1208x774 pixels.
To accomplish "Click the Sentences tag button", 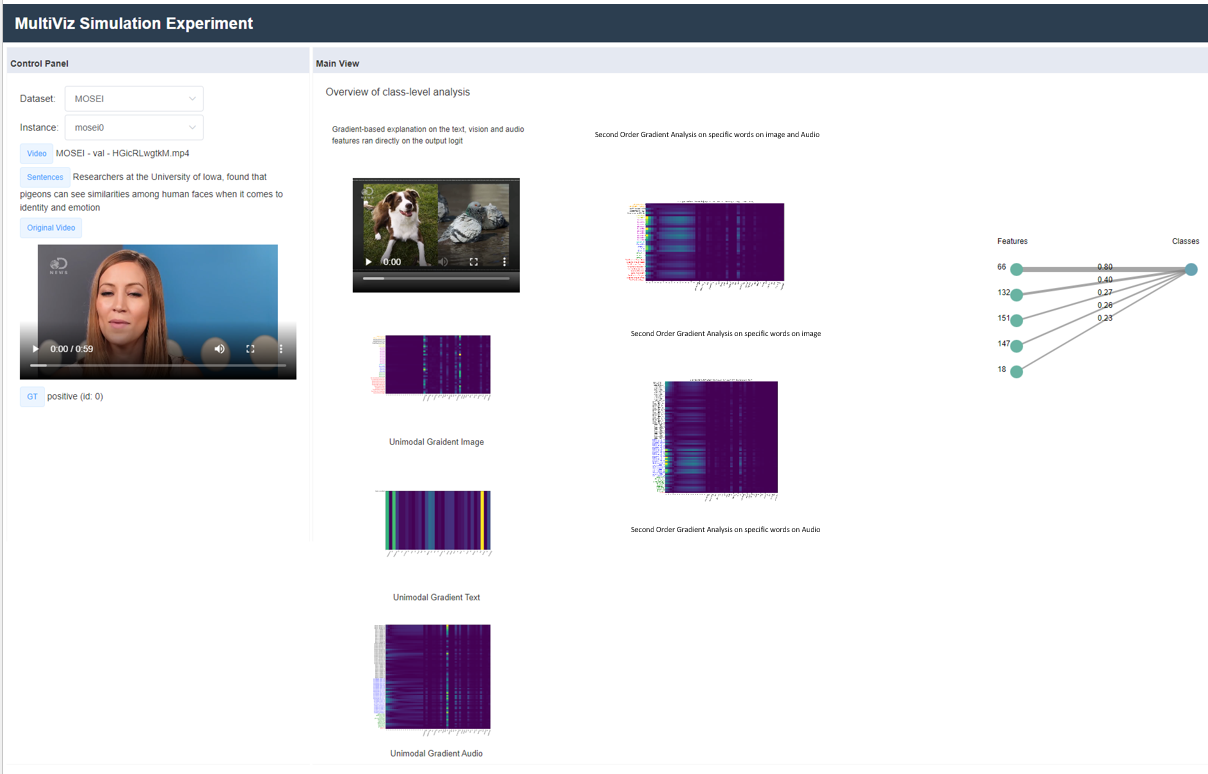I will click(x=45, y=177).
